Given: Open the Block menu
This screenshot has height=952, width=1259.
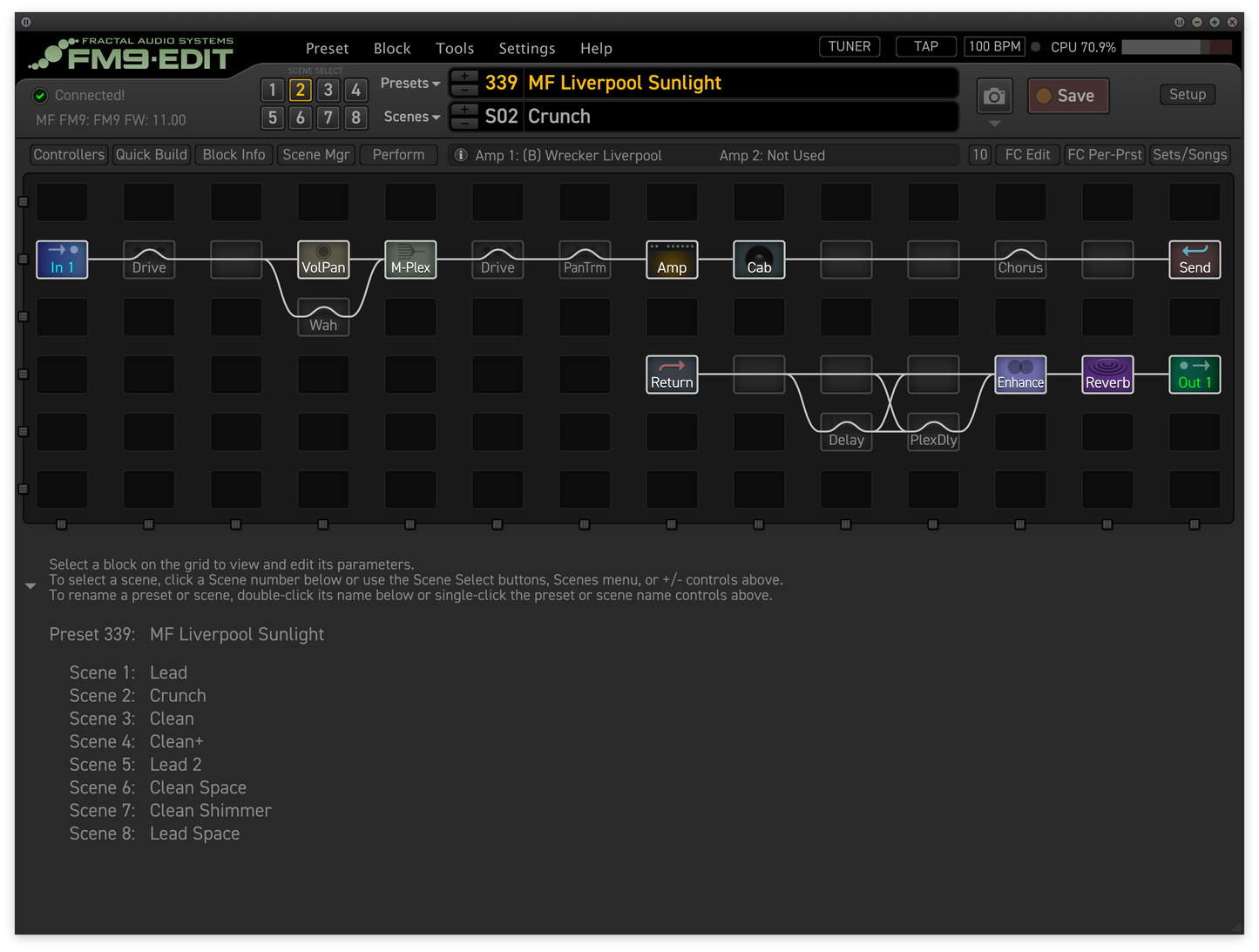Looking at the screenshot, I should click(x=392, y=49).
